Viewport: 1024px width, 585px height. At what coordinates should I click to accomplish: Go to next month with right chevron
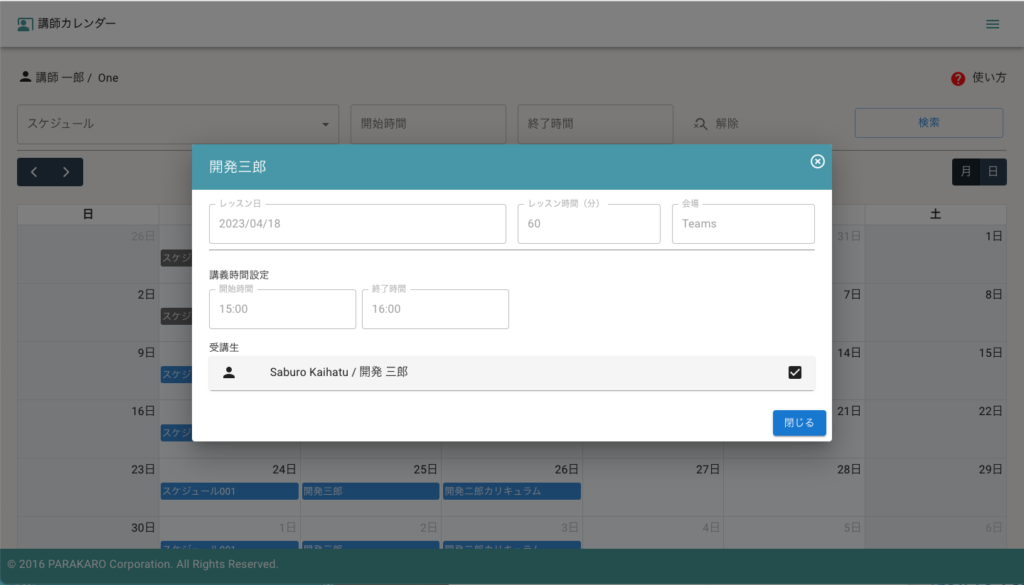[x=66, y=172]
